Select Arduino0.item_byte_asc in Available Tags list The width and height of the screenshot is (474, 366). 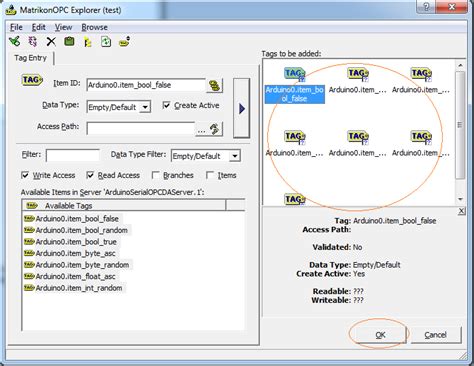[75, 253]
